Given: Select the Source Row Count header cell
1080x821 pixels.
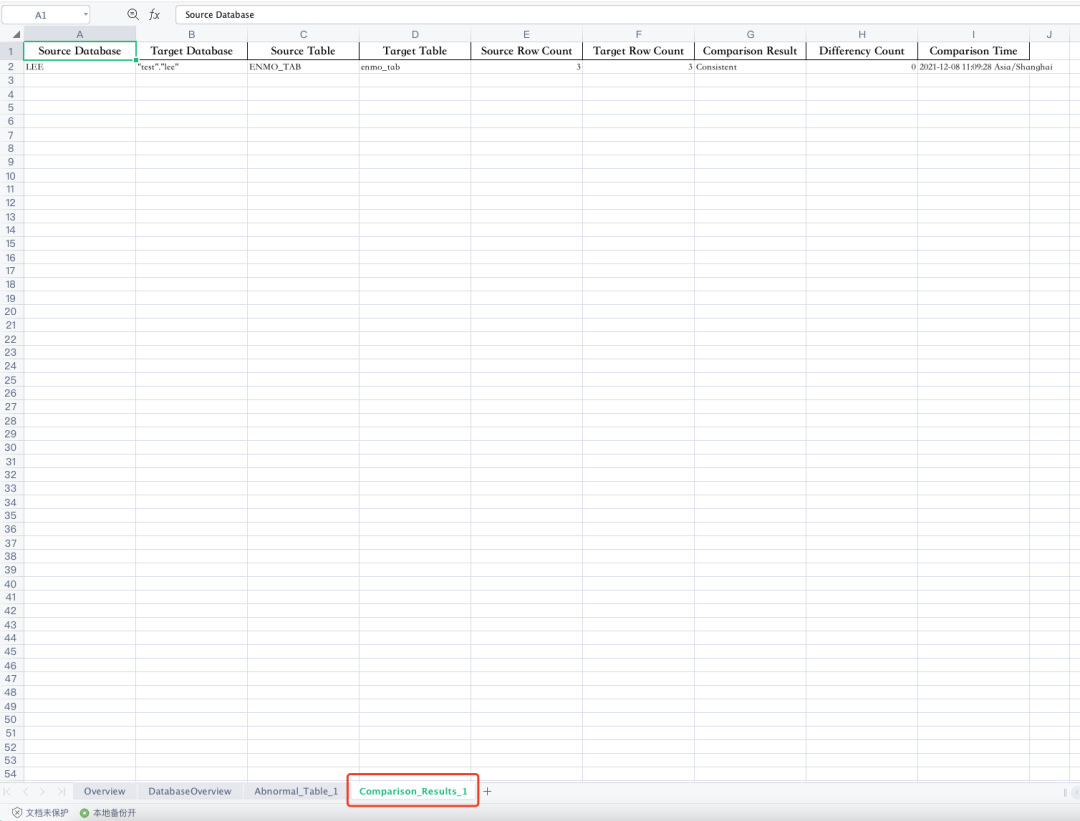Looking at the screenshot, I should [526, 51].
